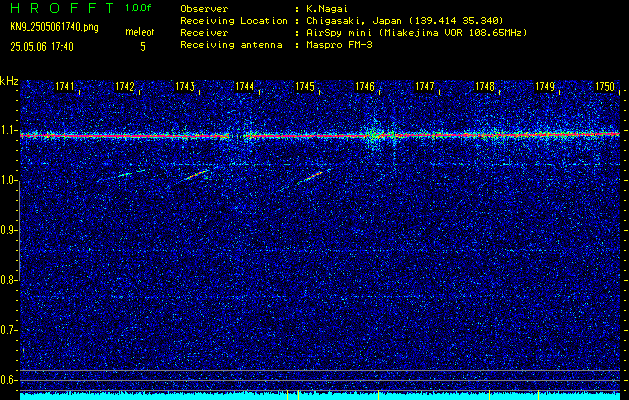The image size is (629, 400).
Task: Select the file name KN9_2505061740.png
Action: click(54, 27)
